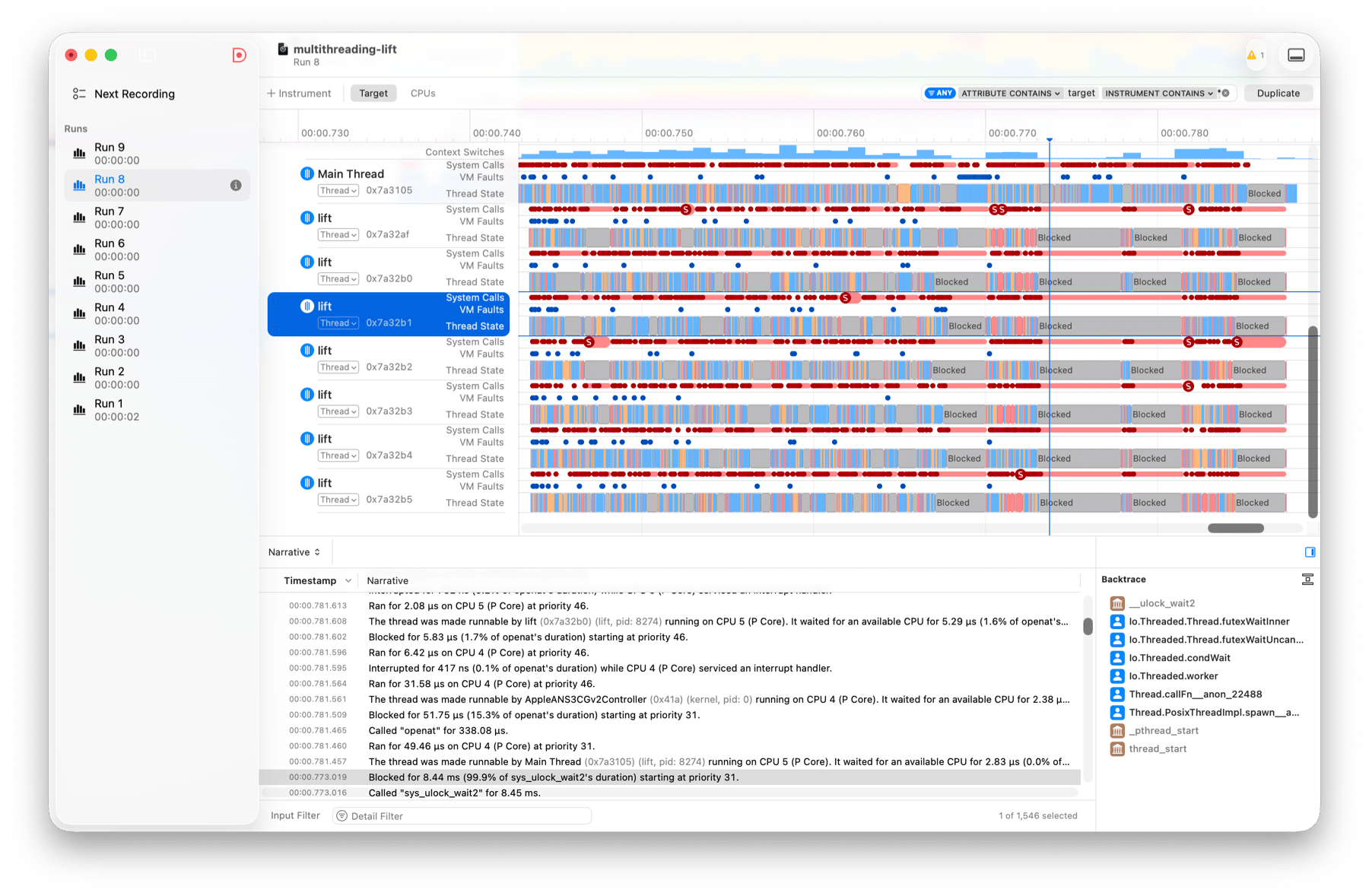The width and height of the screenshot is (1369, 896).
Task: Click the record button in toolbar
Action: click(239, 55)
